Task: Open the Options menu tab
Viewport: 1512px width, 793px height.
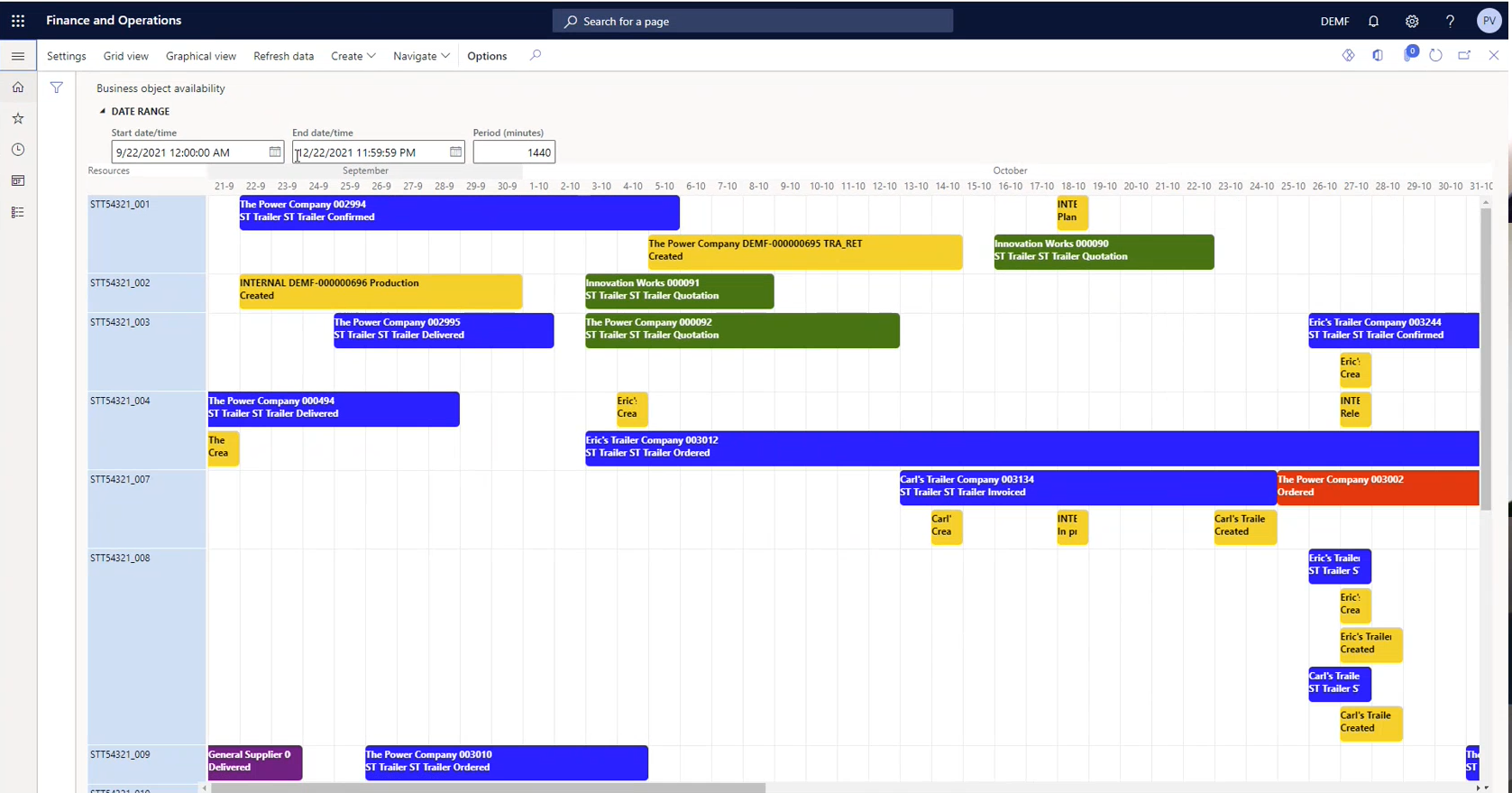Action: pos(487,56)
